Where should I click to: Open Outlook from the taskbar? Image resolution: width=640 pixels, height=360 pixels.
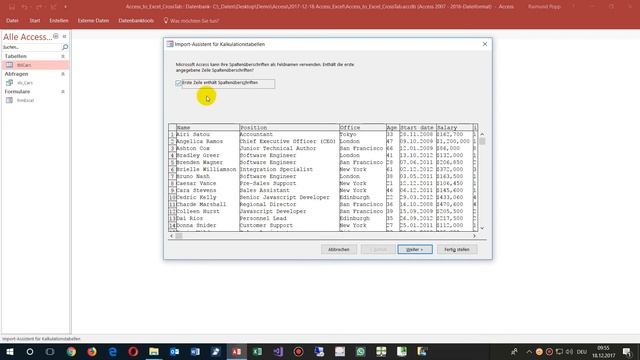coord(175,351)
